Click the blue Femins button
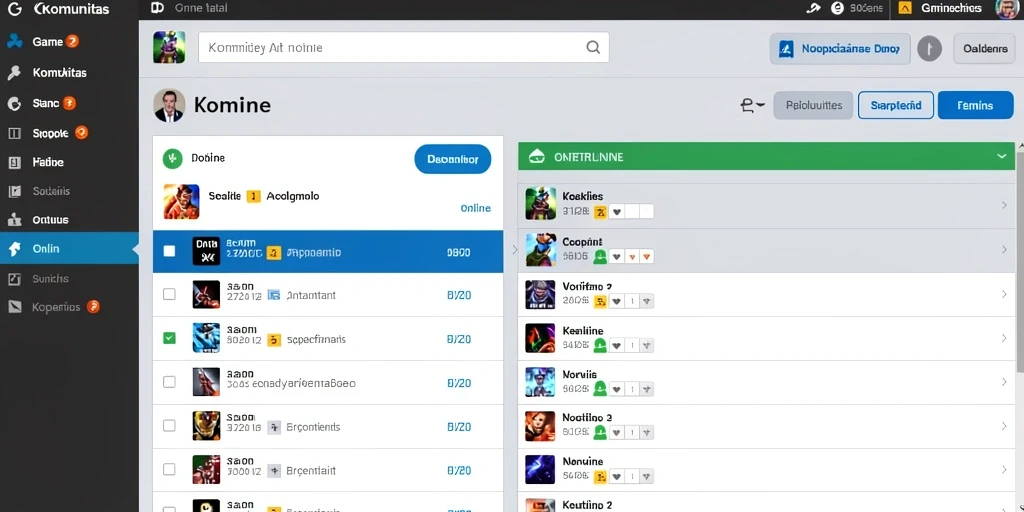This screenshot has height=512, width=1024. (x=975, y=105)
